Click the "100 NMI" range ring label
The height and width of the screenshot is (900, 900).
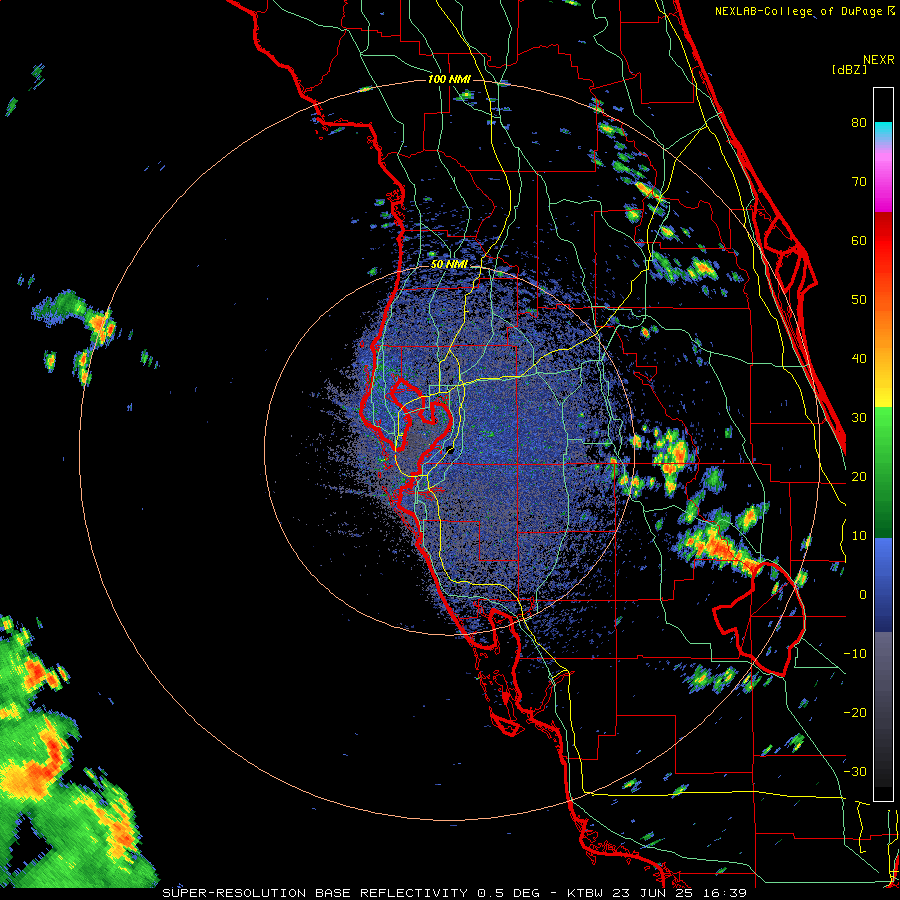tap(449, 79)
